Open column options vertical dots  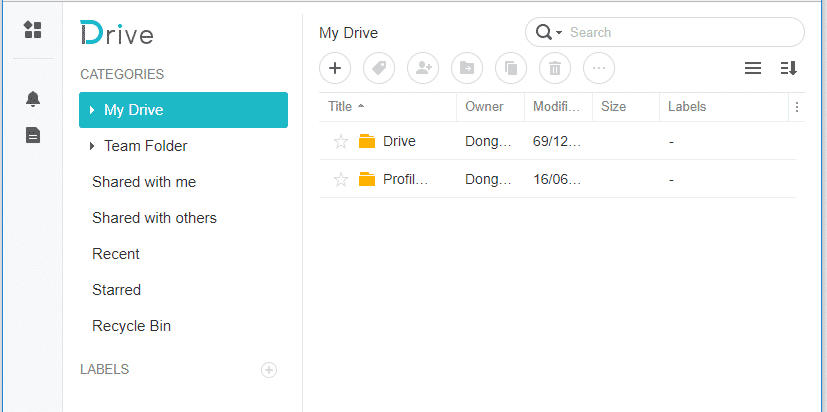pos(797,107)
